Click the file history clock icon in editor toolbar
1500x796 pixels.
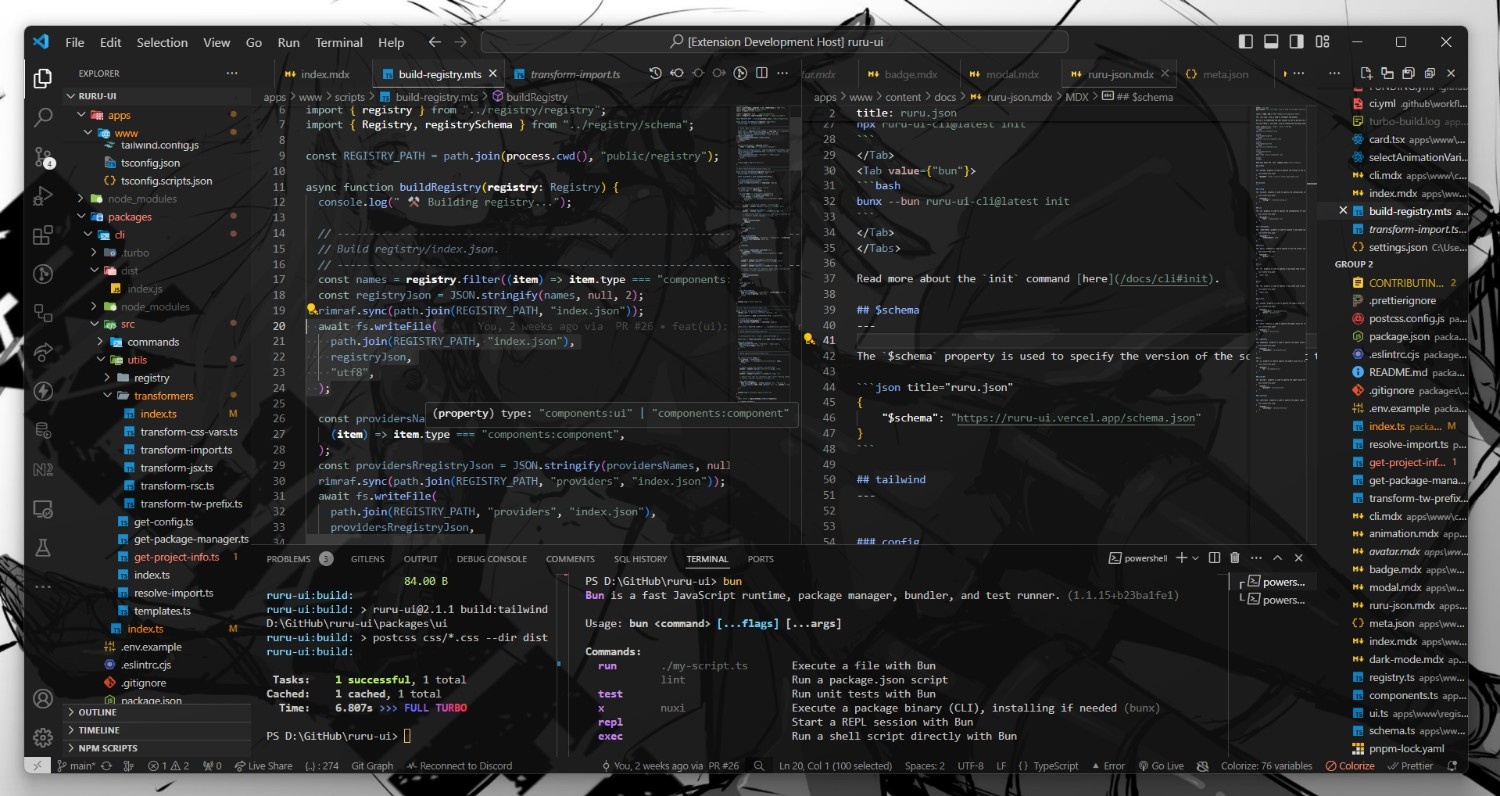pyautogui.click(x=655, y=73)
